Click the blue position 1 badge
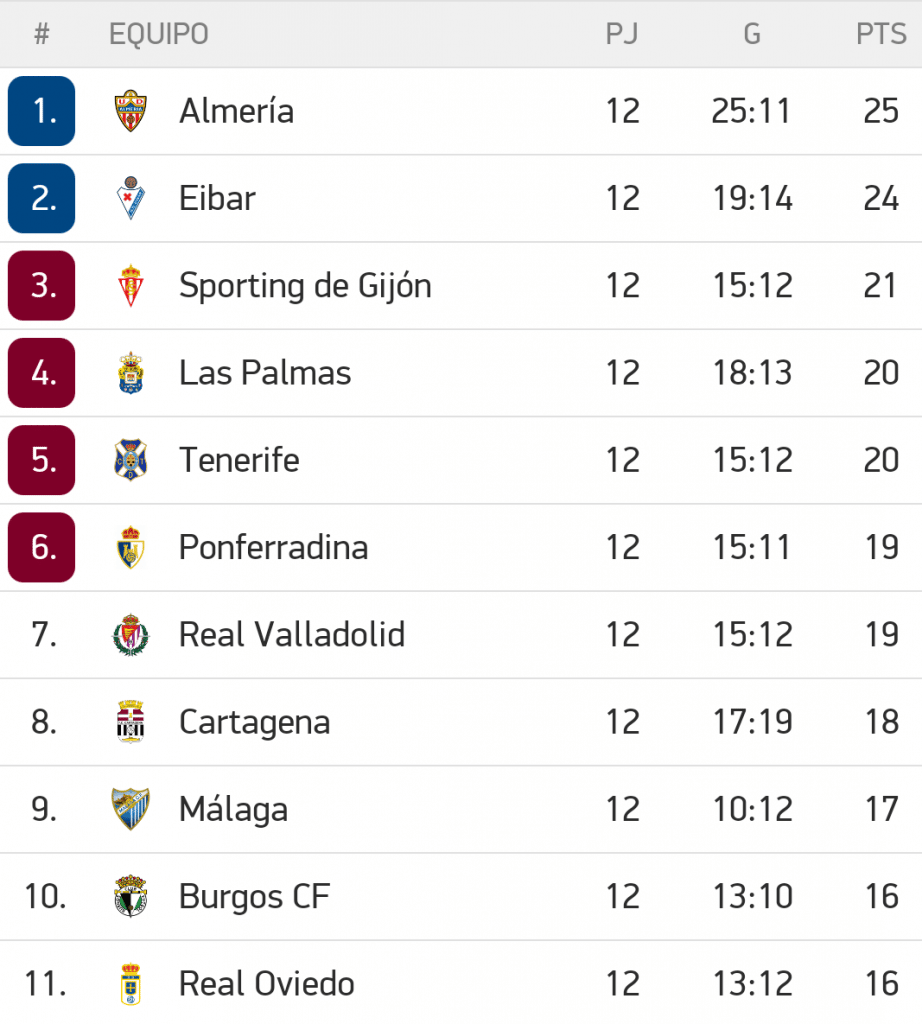This screenshot has height=1024, width=922. pyautogui.click(x=42, y=111)
